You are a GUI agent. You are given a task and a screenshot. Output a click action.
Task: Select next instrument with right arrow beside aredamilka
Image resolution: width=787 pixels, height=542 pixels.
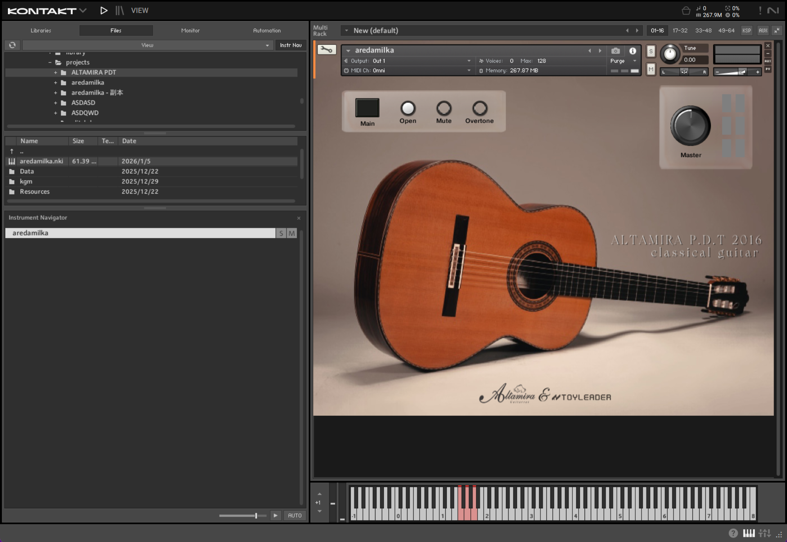[599, 51]
